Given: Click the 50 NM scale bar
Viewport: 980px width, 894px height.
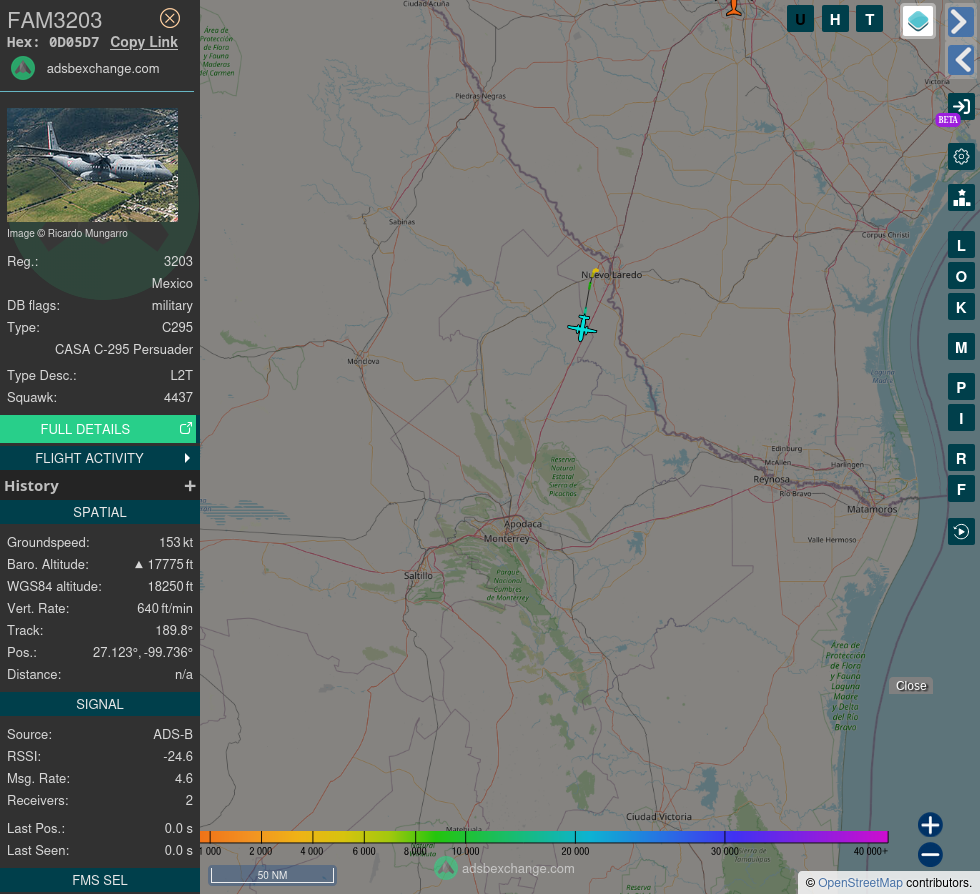Looking at the screenshot, I should [272, 875].
